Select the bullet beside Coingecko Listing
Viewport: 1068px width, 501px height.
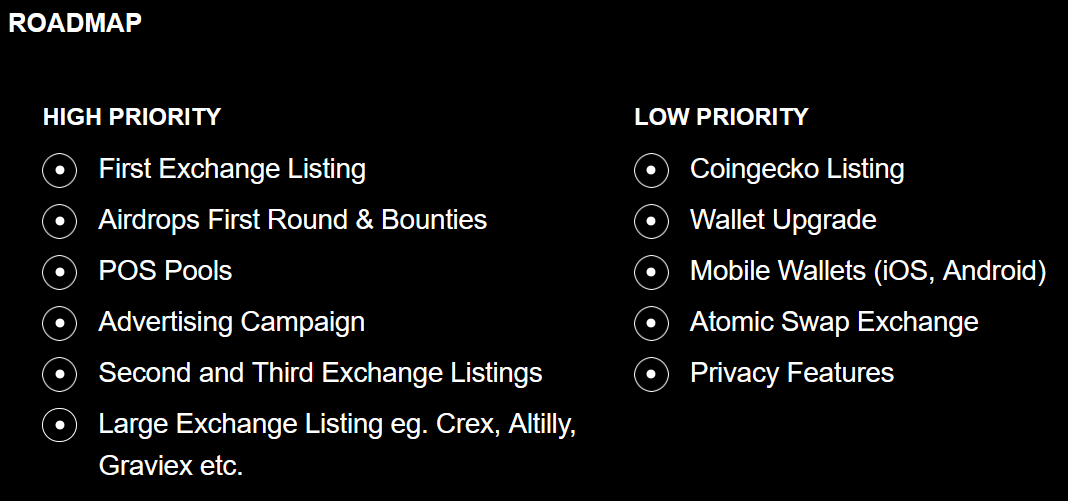(x=651, y=169)
